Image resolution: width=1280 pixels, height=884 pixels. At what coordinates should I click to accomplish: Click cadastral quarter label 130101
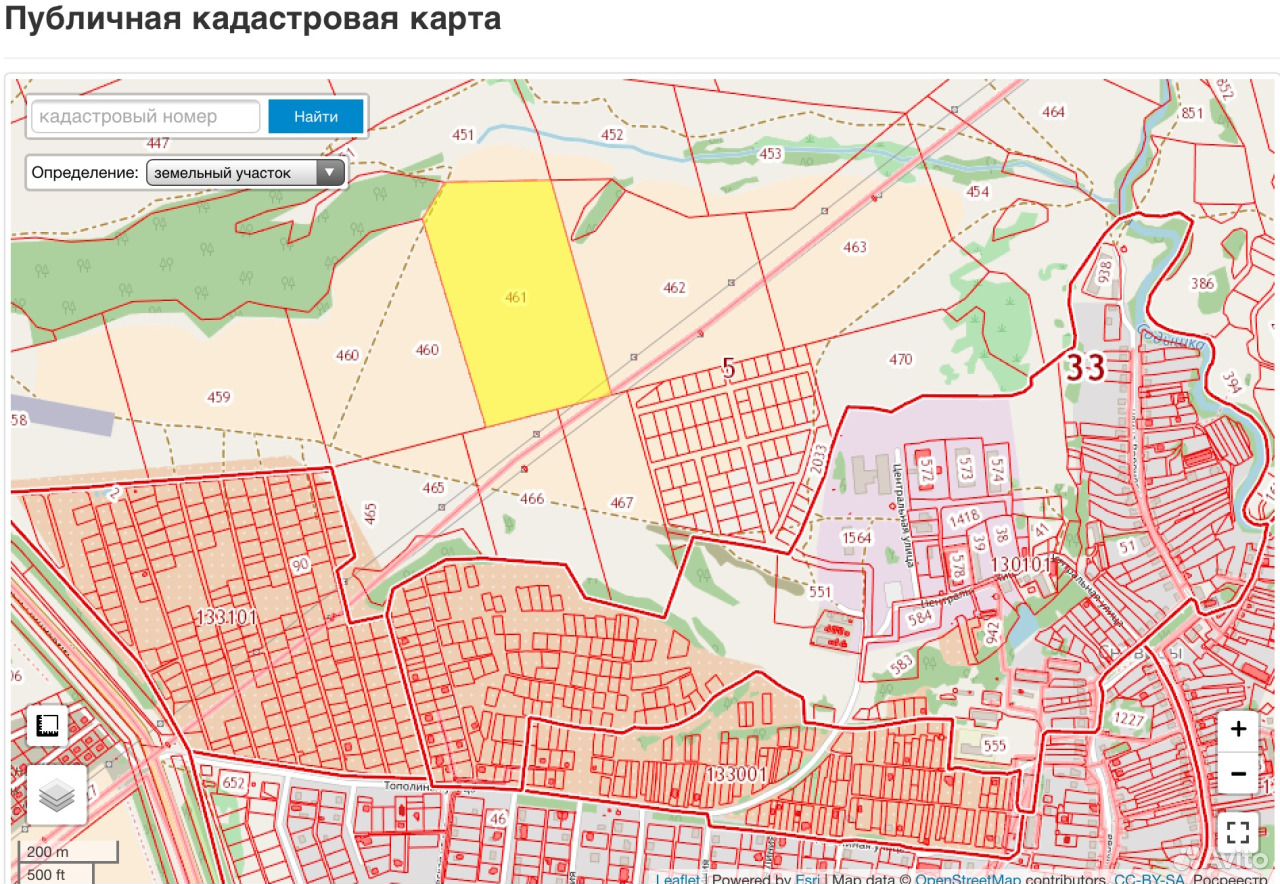pyautogui.click(x=1021, y=564)
